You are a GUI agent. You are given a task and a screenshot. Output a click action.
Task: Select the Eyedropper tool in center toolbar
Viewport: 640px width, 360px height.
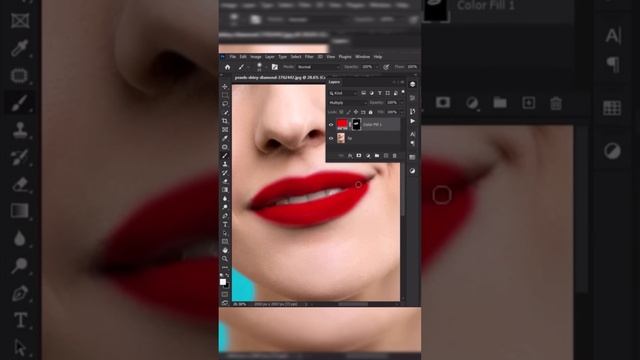pyautogui.click(x=225, y=138)
